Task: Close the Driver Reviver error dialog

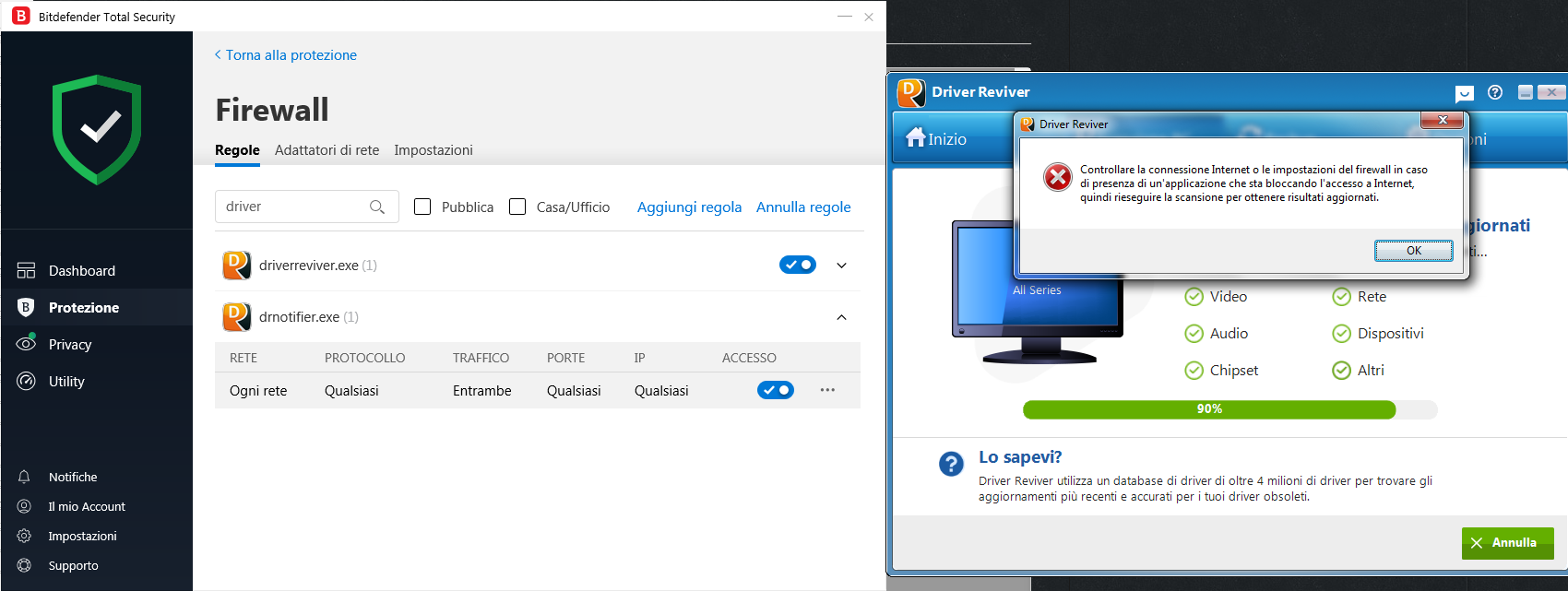Action: (1443, 120)
